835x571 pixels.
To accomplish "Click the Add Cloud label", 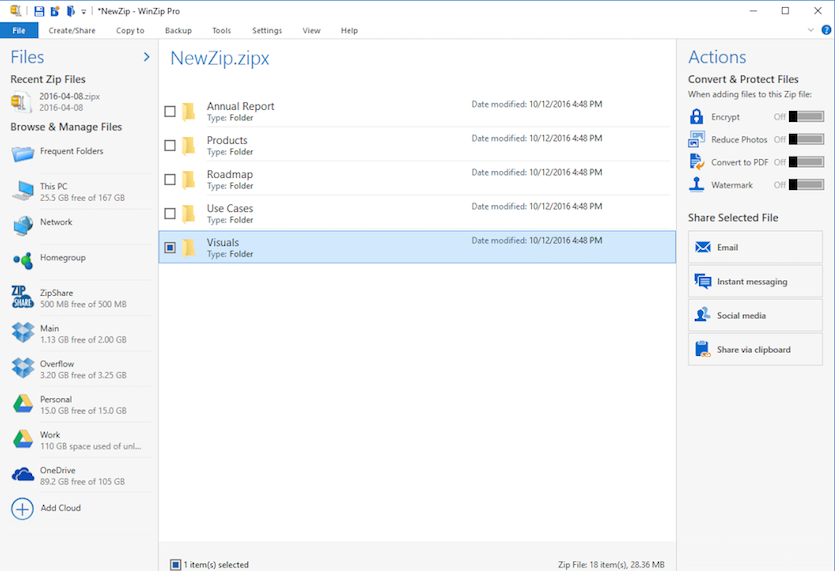I will coord(61,508).
